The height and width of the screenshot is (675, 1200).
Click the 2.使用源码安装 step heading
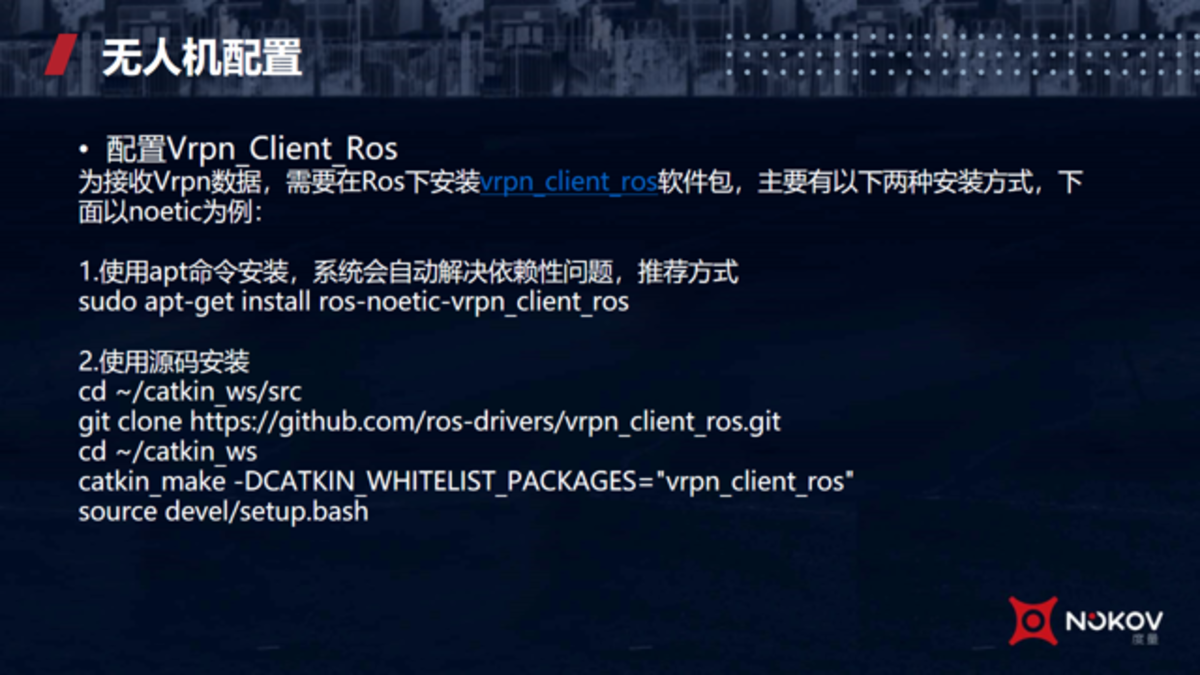(x=164, y=362)
